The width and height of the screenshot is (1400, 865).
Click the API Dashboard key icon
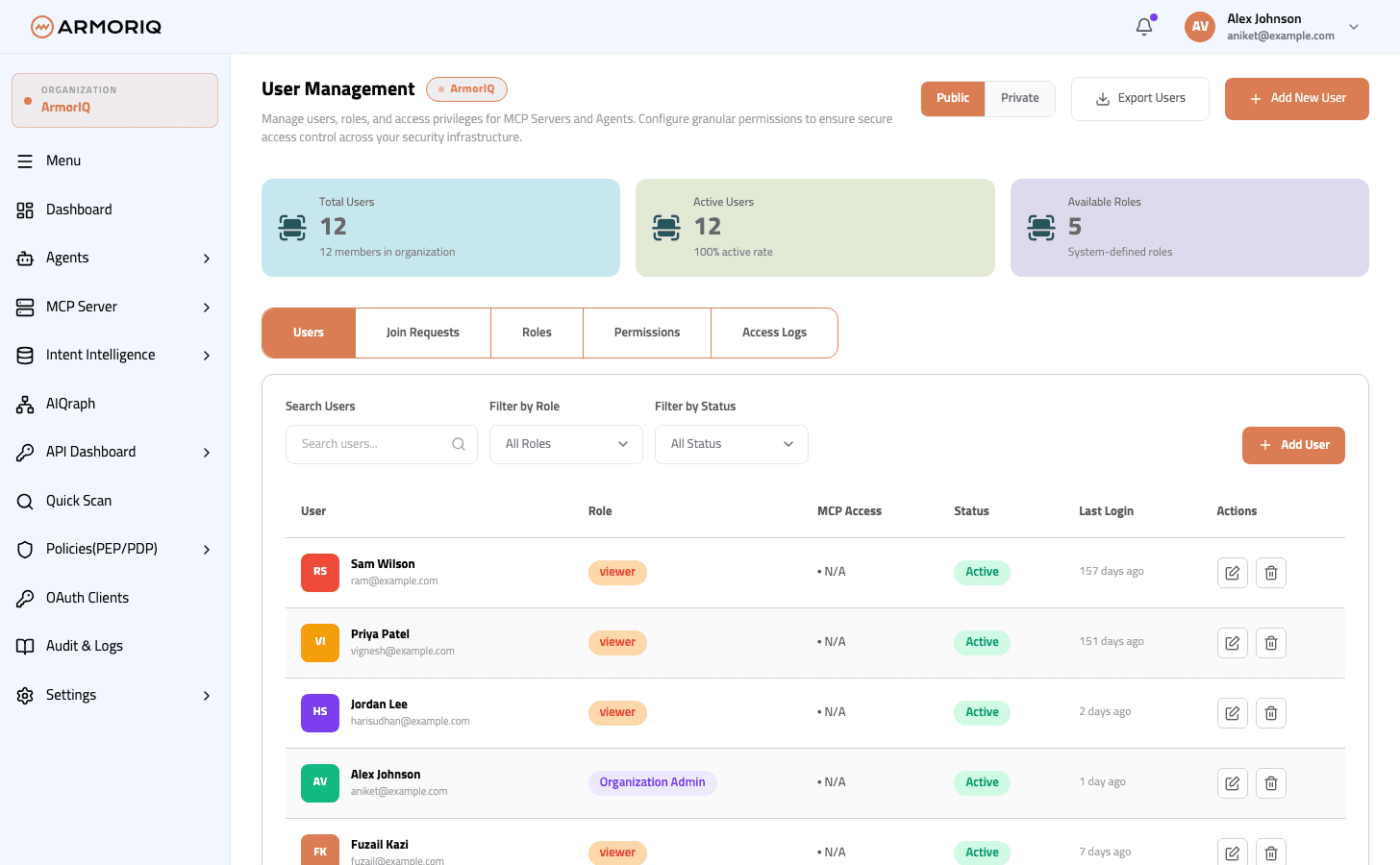25,453
